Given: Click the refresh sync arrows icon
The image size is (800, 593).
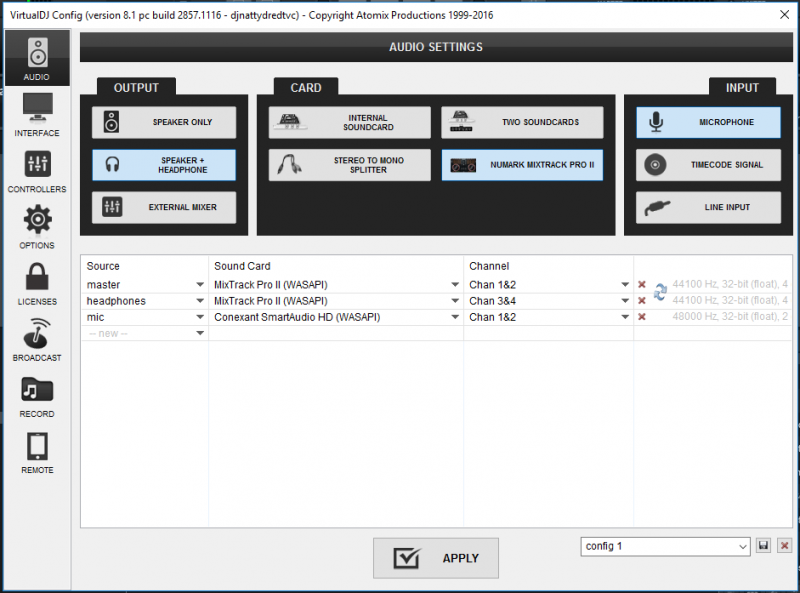Looking at the screenshot, I should (660, 292).
